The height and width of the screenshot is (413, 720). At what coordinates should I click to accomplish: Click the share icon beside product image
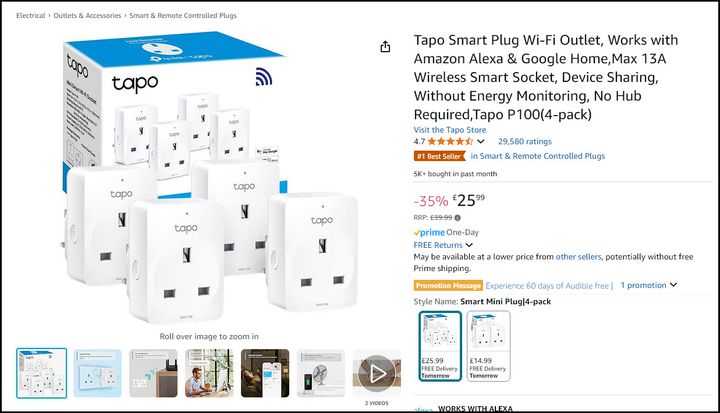click(385, 46)
